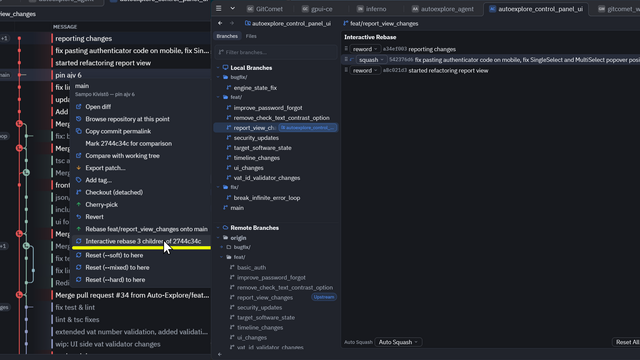Open the hamburger menu icon
The height and width of the screenshot is (360, 640).
[219, 9]
